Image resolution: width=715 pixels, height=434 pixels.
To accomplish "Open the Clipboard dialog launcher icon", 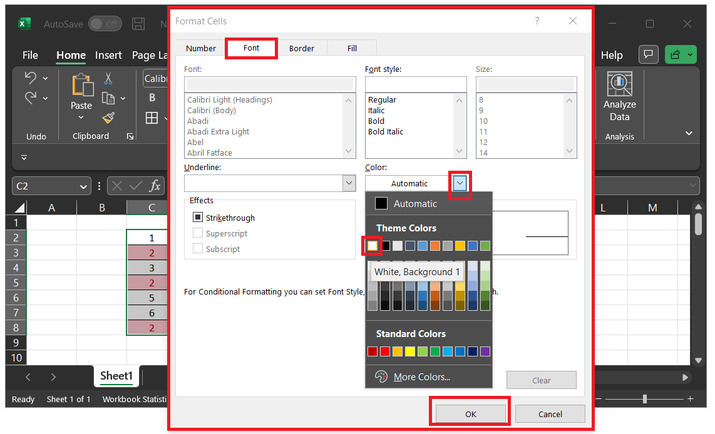I will click(130, 136).
